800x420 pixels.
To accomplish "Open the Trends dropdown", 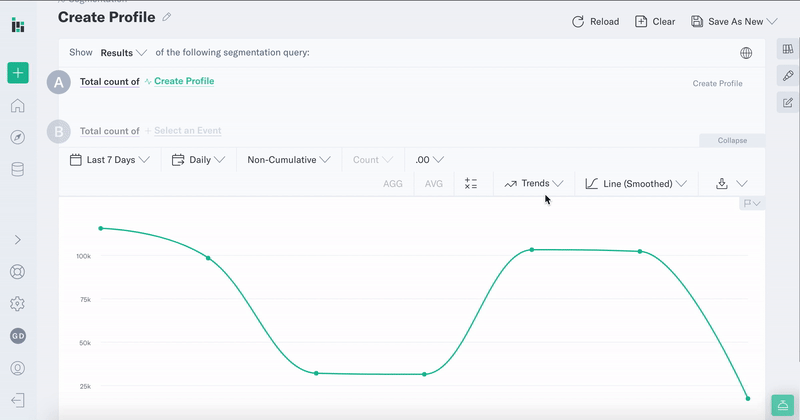I will click(x=534, y=184).
